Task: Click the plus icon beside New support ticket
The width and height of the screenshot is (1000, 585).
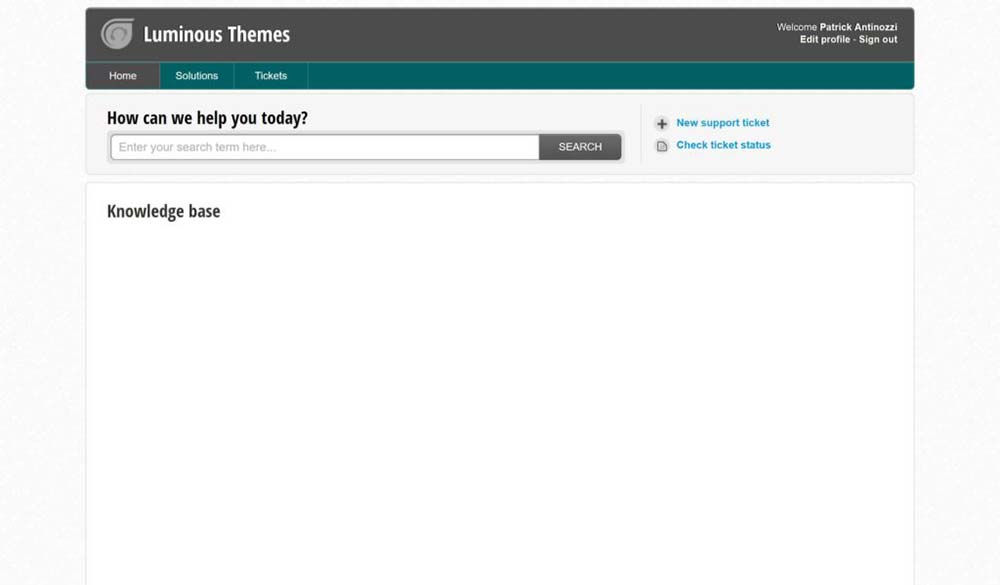Action: point(662,124)
